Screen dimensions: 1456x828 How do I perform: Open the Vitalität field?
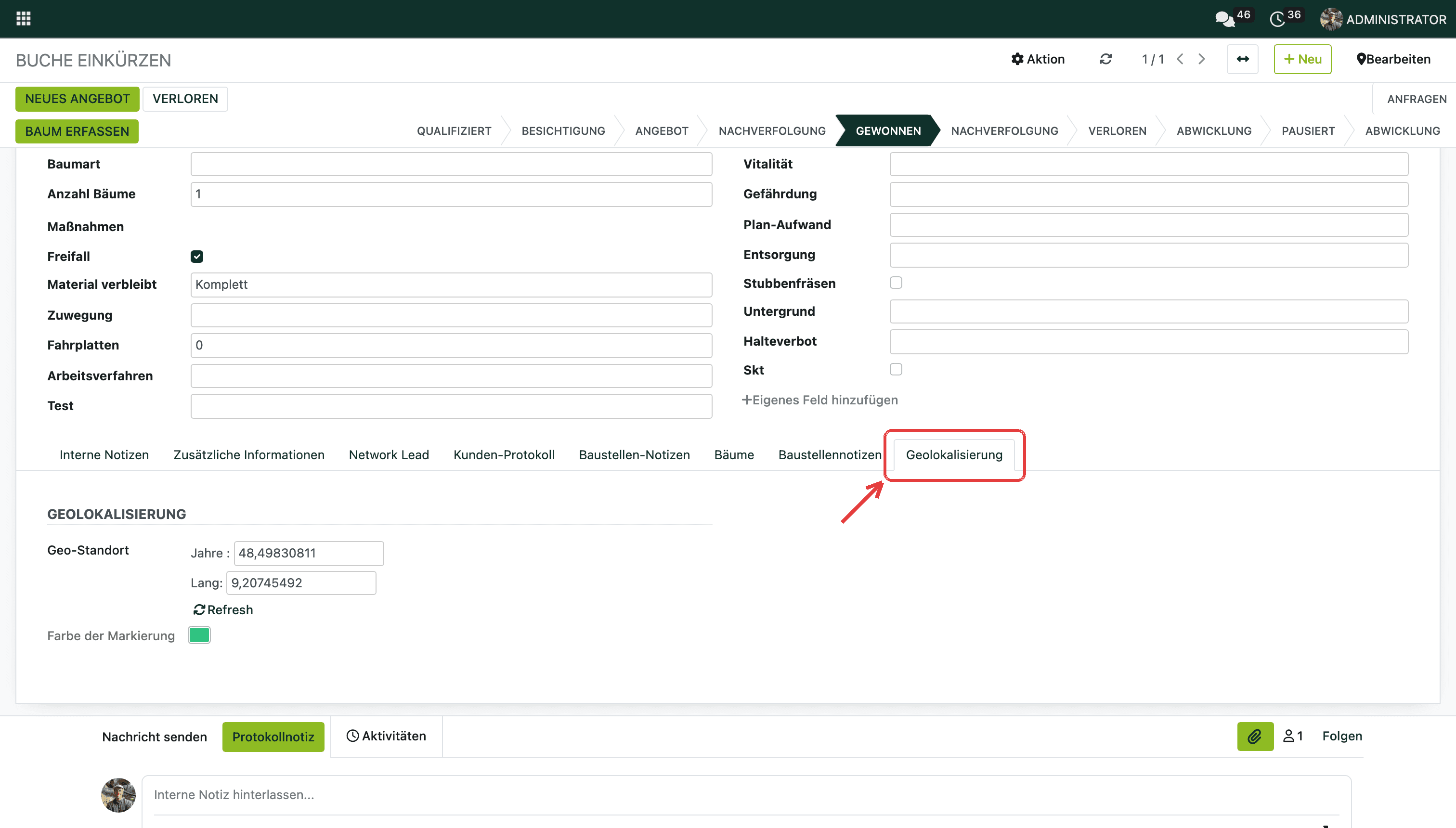pos(1149,164)
